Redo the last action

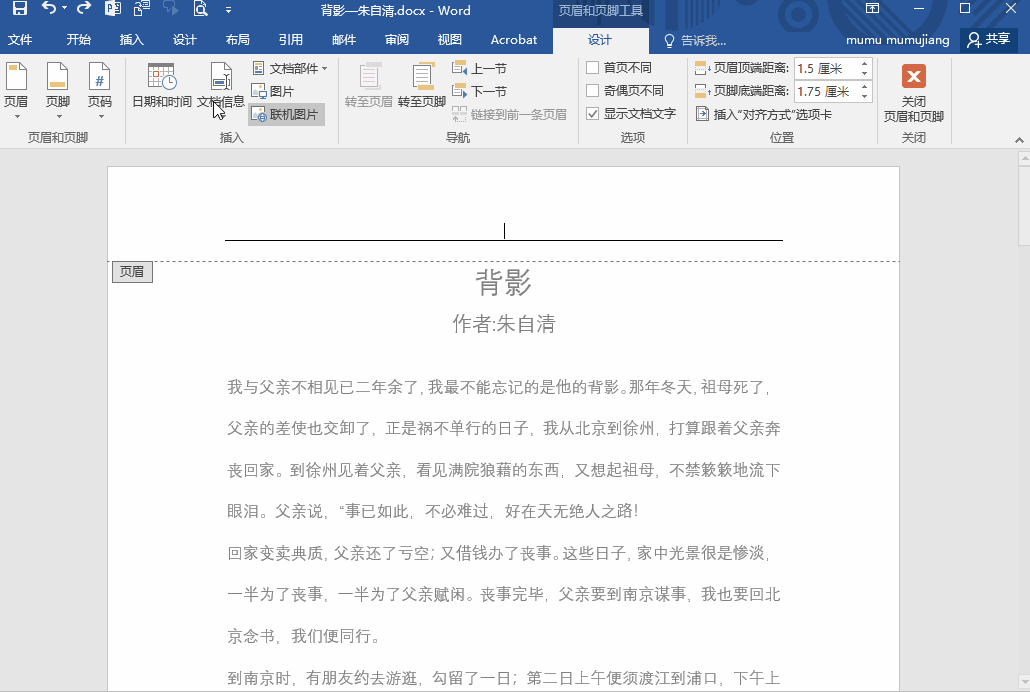click(x=83, y=9)
